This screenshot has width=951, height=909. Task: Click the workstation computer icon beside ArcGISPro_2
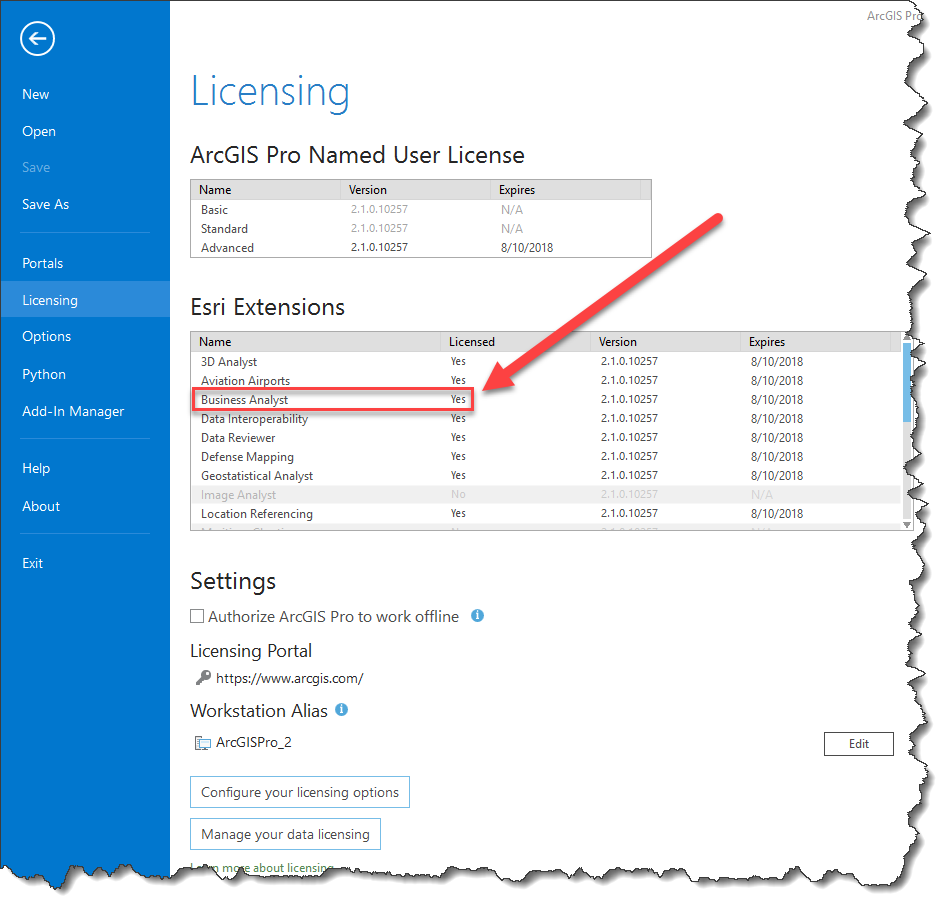203,743
